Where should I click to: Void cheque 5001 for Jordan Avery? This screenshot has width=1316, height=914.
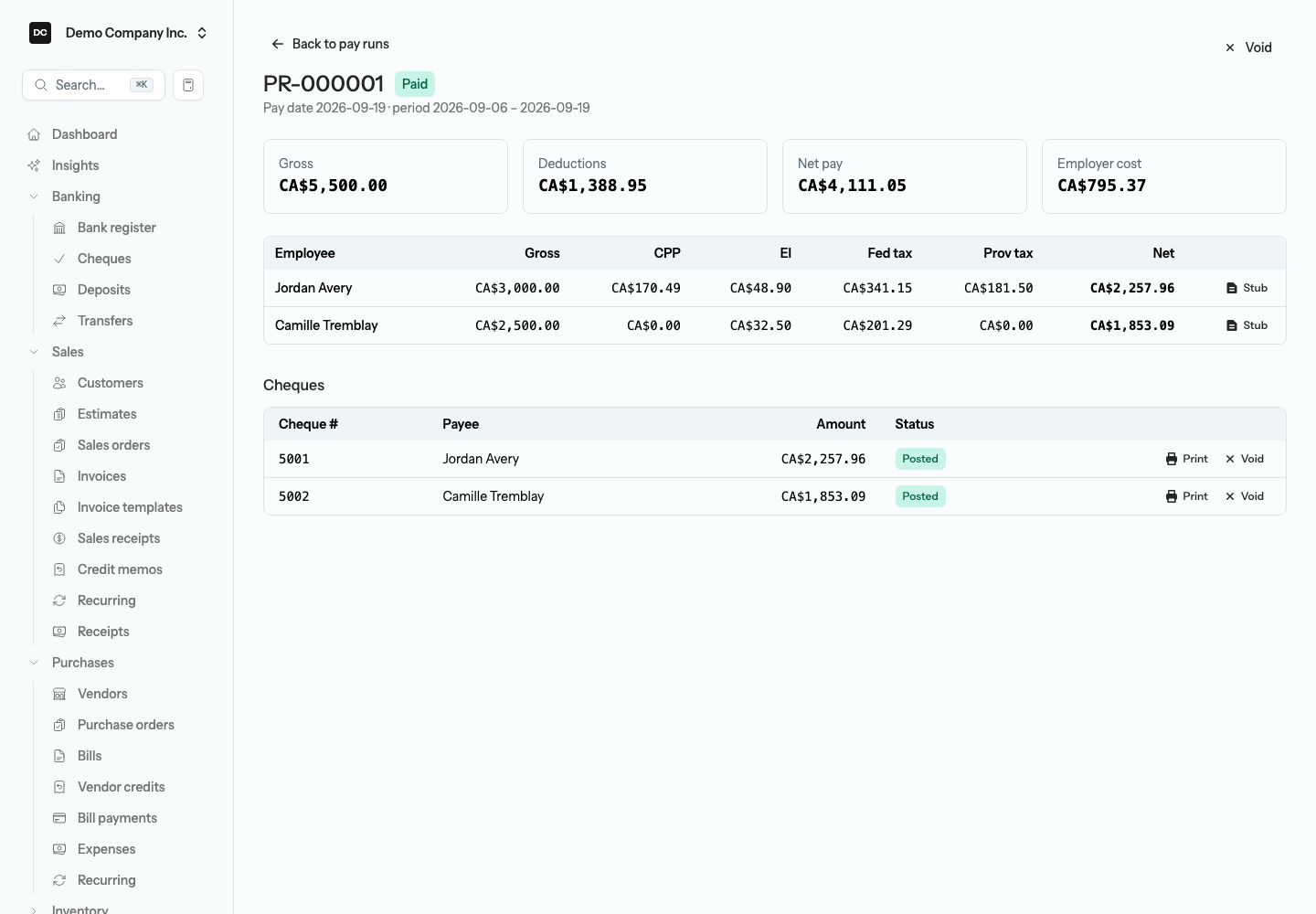[1244, 459]
